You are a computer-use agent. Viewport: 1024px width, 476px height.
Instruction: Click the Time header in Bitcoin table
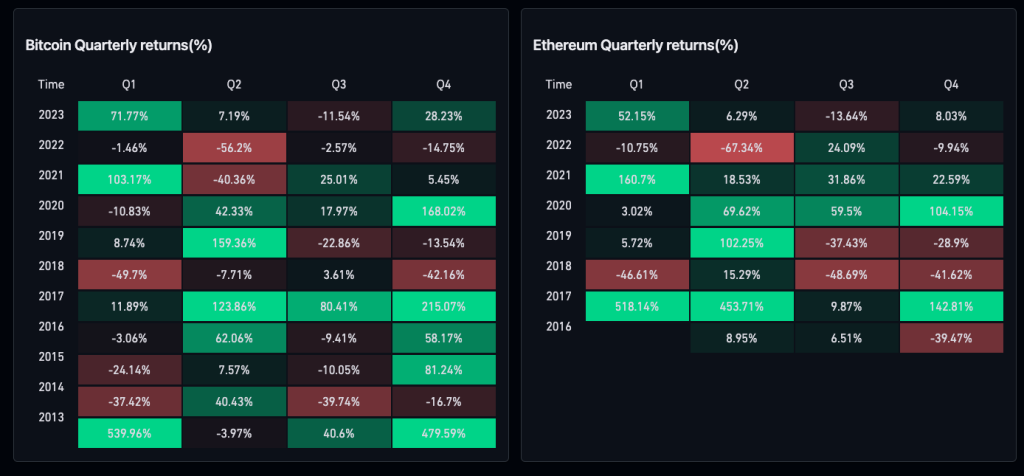click(51, 84)
